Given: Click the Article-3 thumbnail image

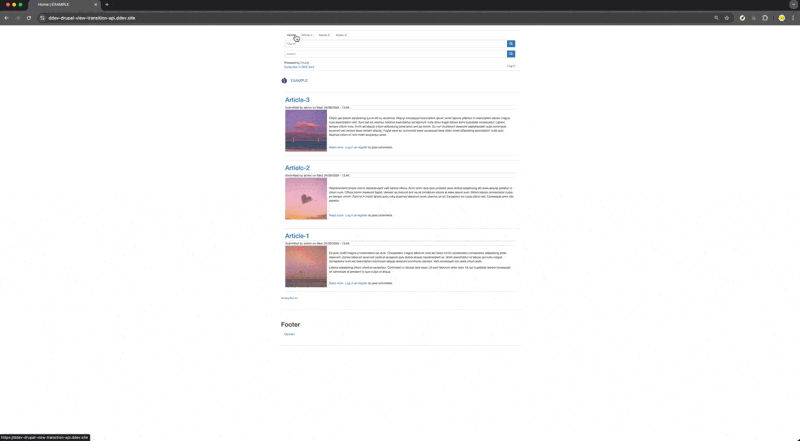Looking at the screenshot, I should tap(305, 131).
